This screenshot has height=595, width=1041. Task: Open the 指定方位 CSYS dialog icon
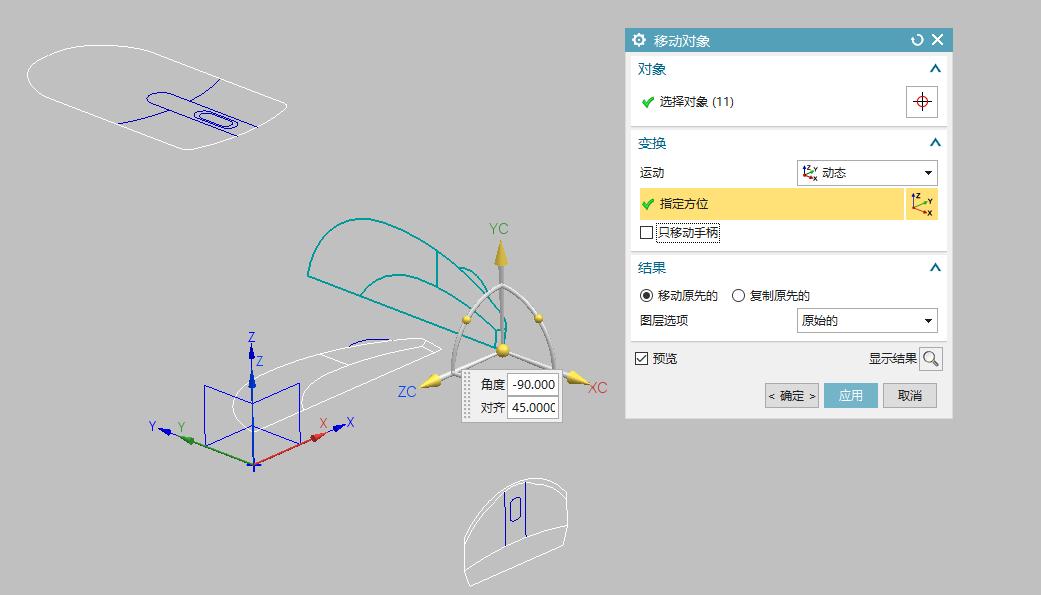click(x=923, y=203)
